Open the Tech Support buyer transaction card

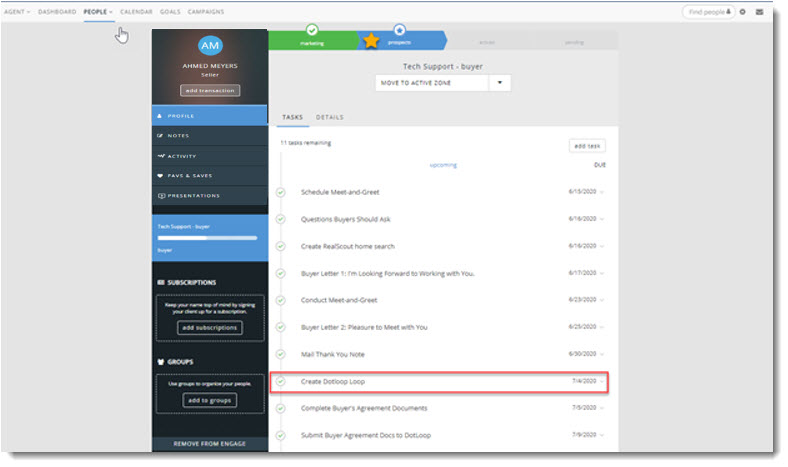[x=210, y=238]
